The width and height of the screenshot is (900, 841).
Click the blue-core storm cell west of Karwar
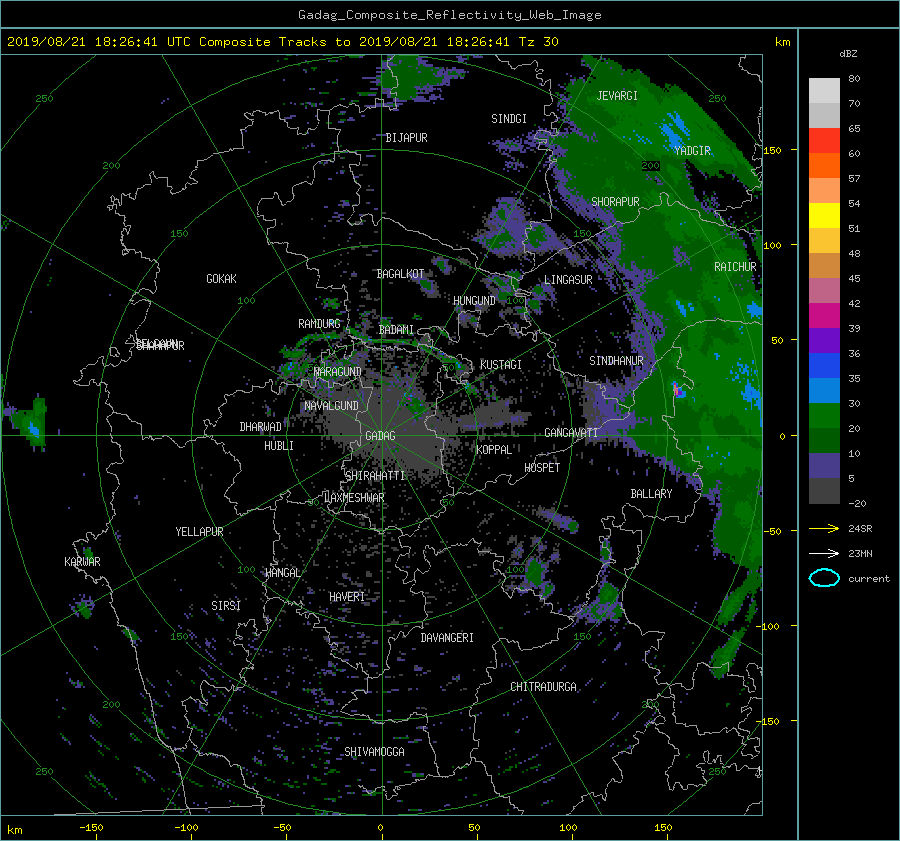(34, 428)
